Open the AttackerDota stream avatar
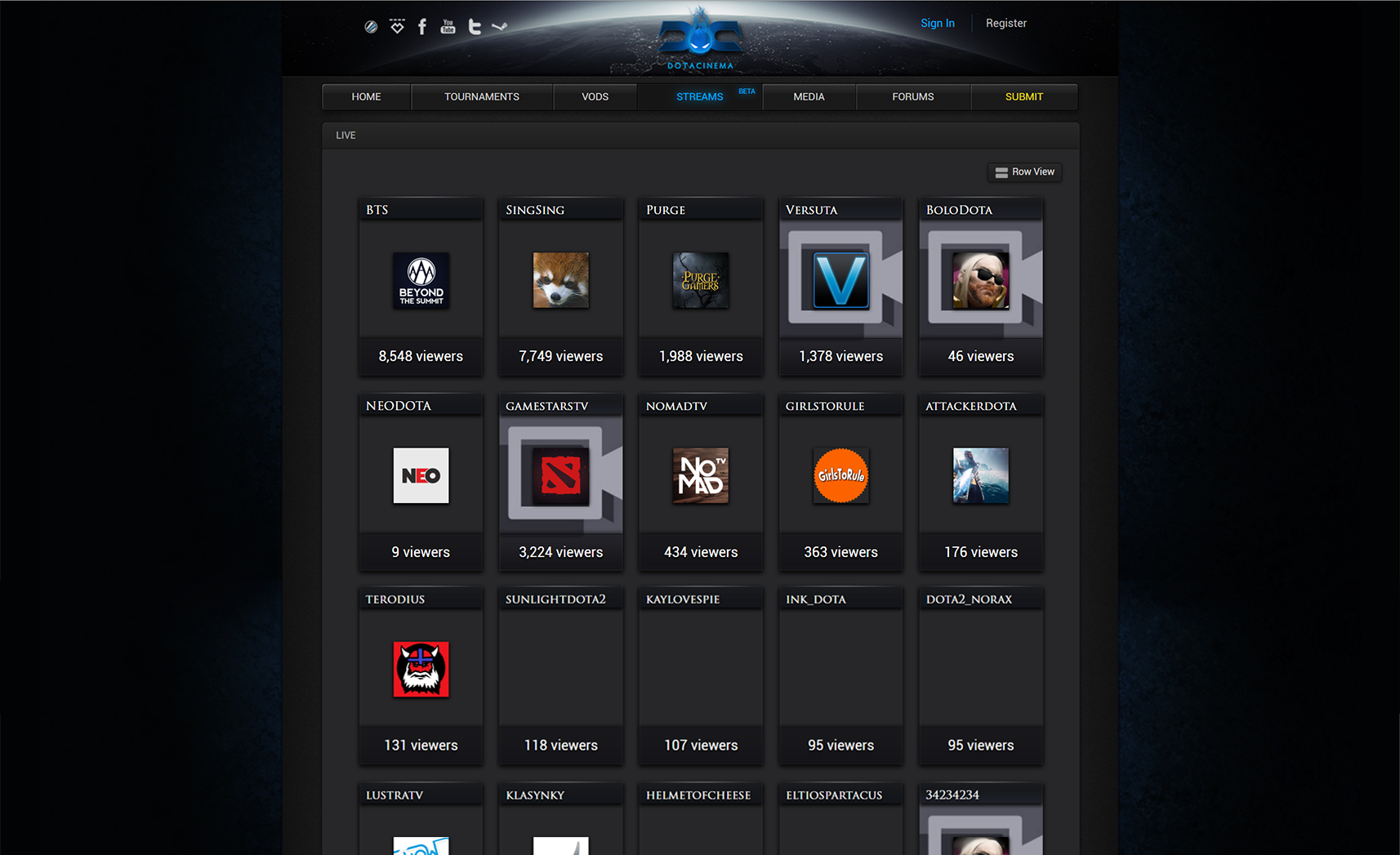The width and height of the screenshot is (1400, 855). [x=980, y=475]
